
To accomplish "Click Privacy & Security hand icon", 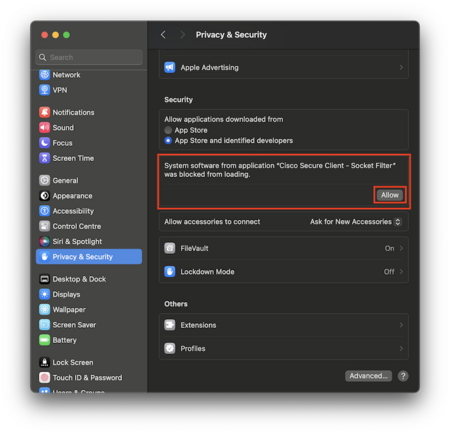I will coord(44,257).
